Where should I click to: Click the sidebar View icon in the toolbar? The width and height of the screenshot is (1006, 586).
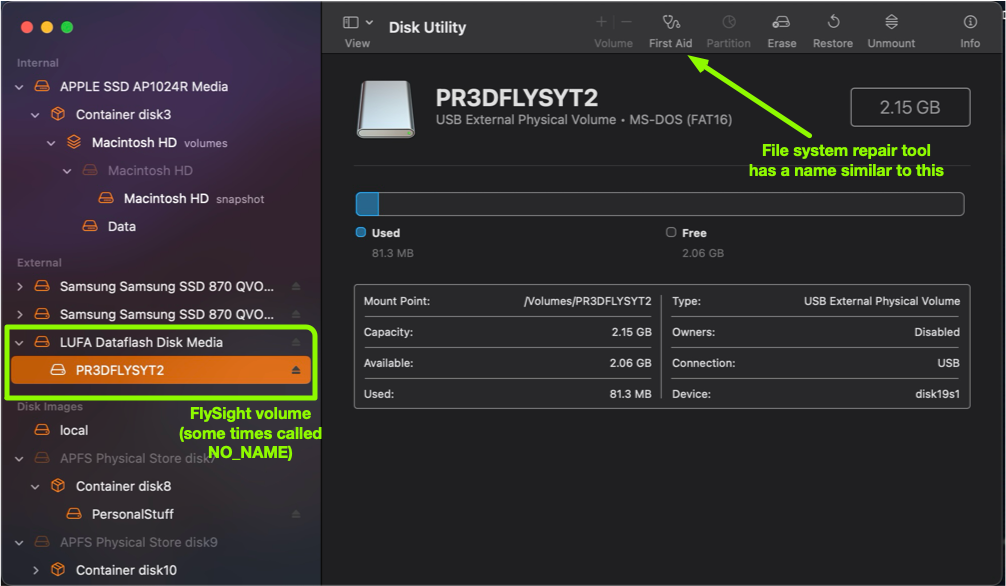(350, 22)
